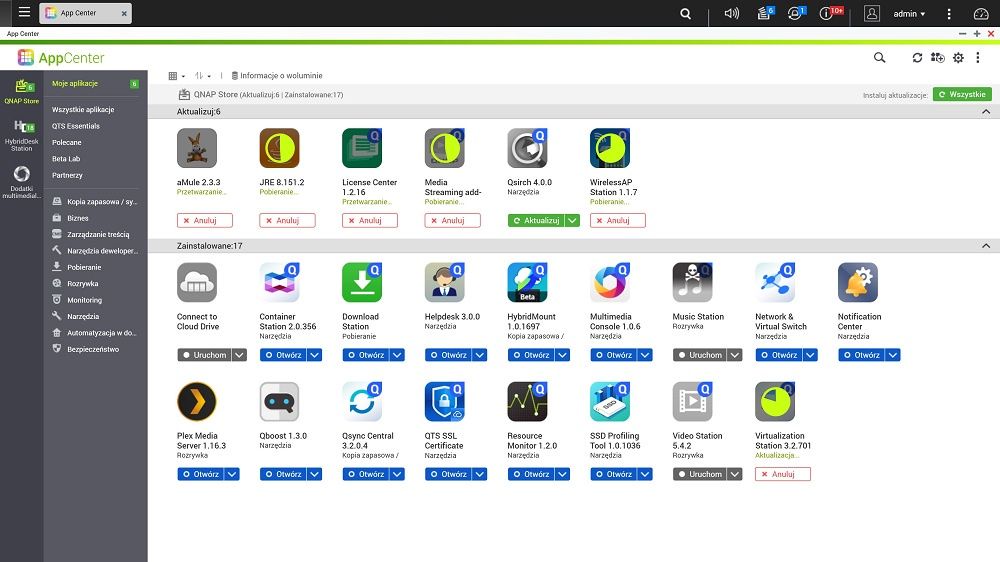Open the Connect to Cloud Drive icon
The height and width of the screenshot is (562, 1000).
pyautogui.click(x=196, y=283)
